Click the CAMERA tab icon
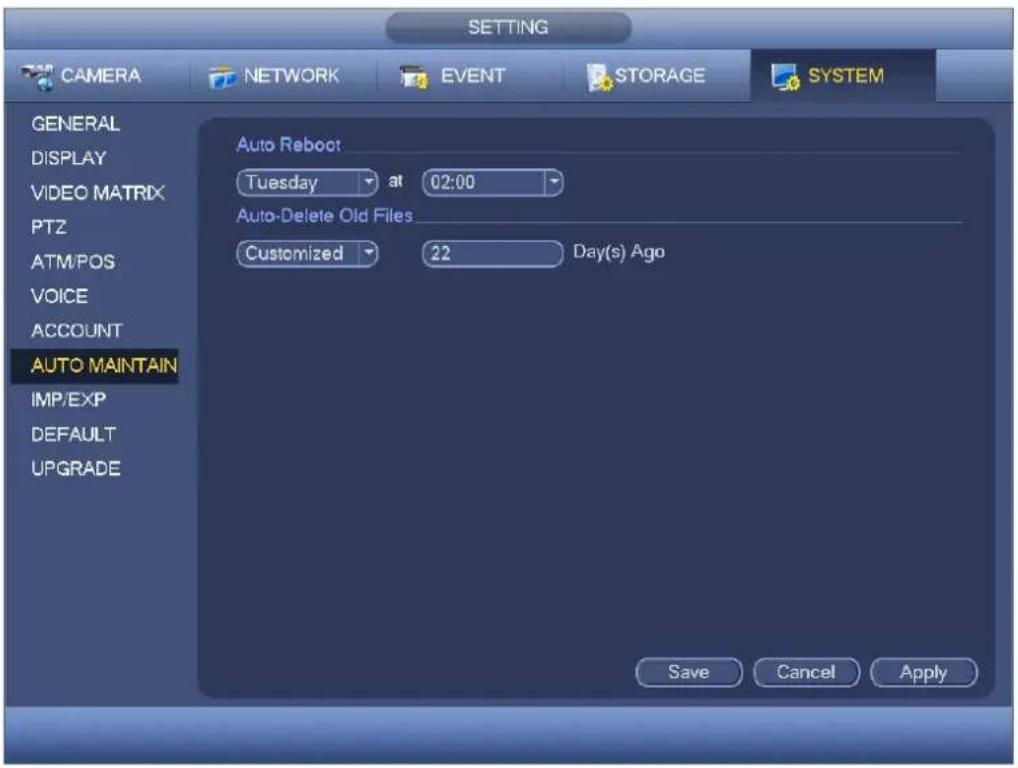 pyautogui.click(x=37, y=77)
